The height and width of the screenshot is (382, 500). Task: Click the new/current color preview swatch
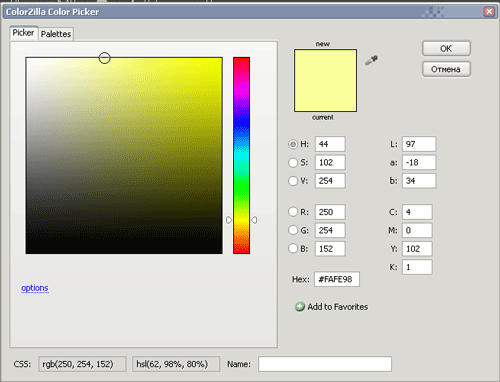click(x=325, y=81)
